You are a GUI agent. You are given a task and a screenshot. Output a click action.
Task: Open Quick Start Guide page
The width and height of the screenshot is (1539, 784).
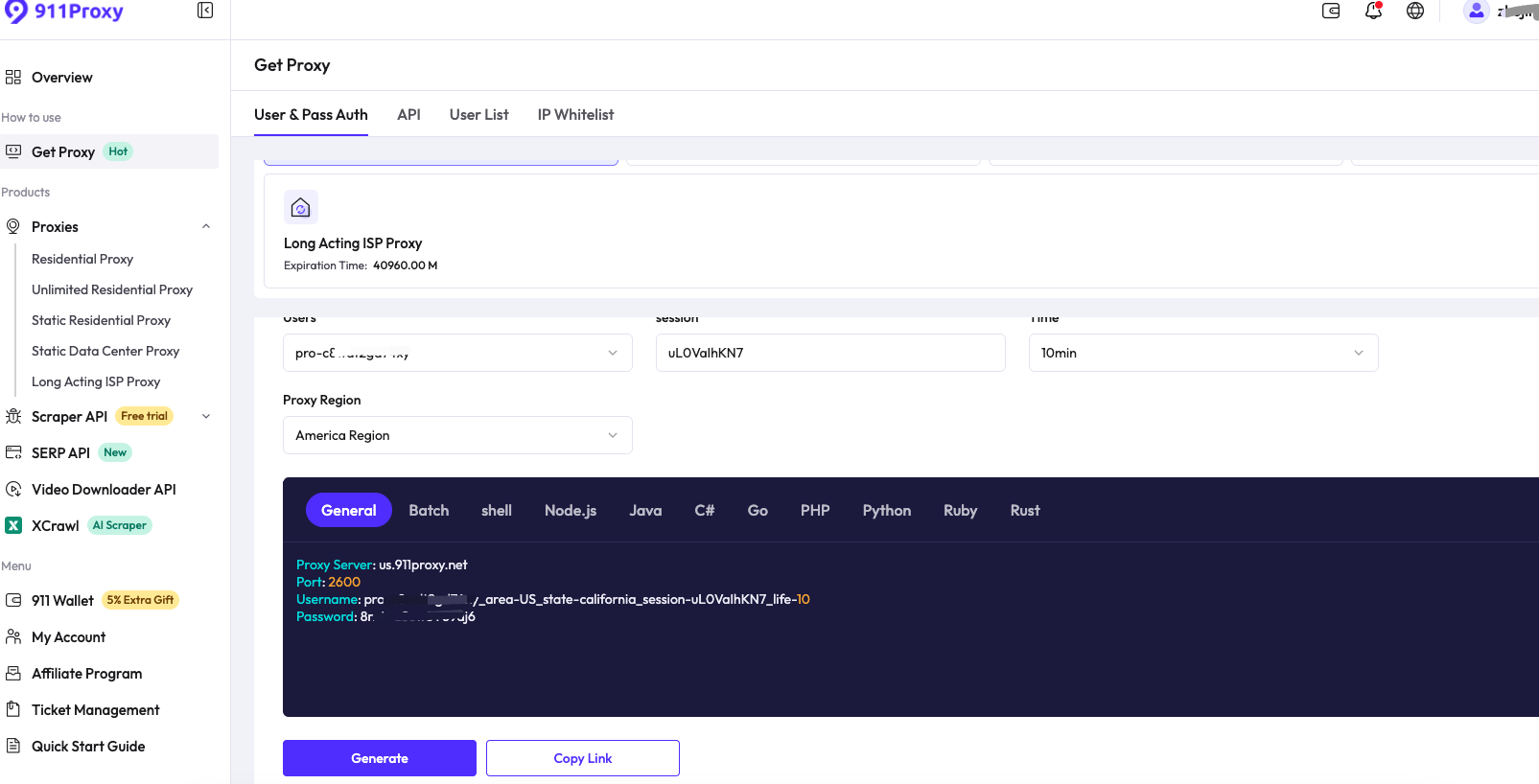point(88,746)
